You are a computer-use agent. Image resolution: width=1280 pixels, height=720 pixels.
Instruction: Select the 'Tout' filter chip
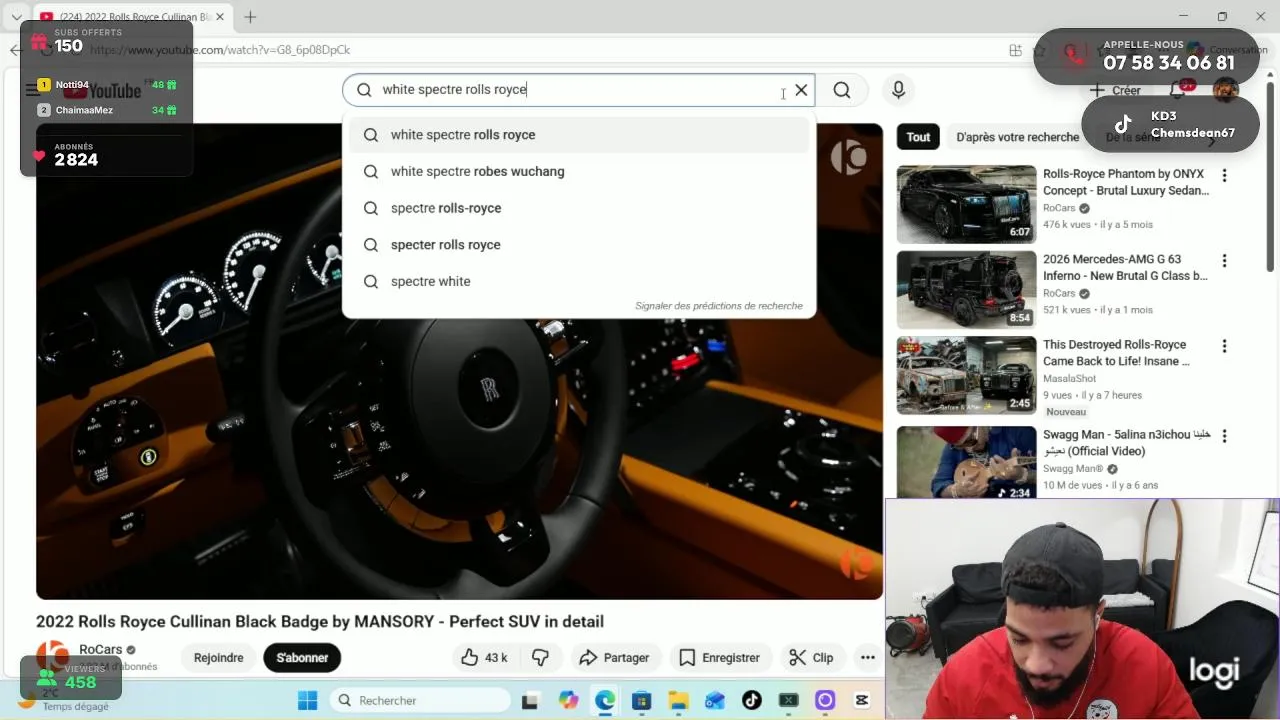click(918, 137)
